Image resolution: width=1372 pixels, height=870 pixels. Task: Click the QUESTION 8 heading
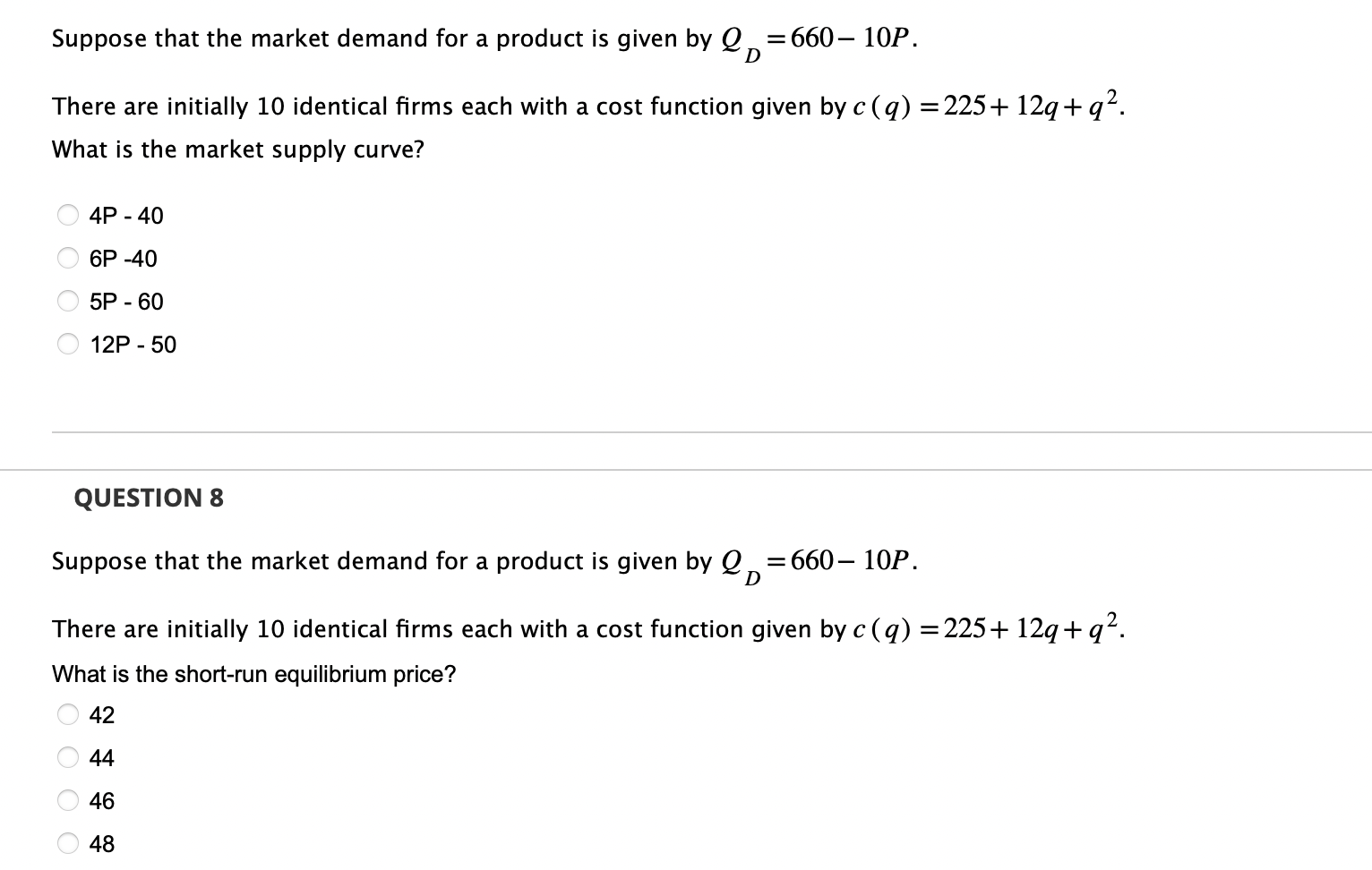click(149, 498)
